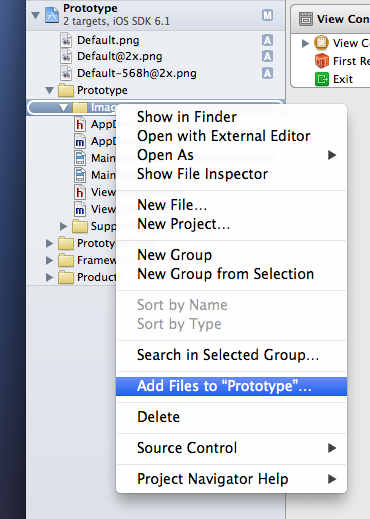Click the A badge beside Default-568h@2x.png
370x519 pixels.
pos(267,73)
